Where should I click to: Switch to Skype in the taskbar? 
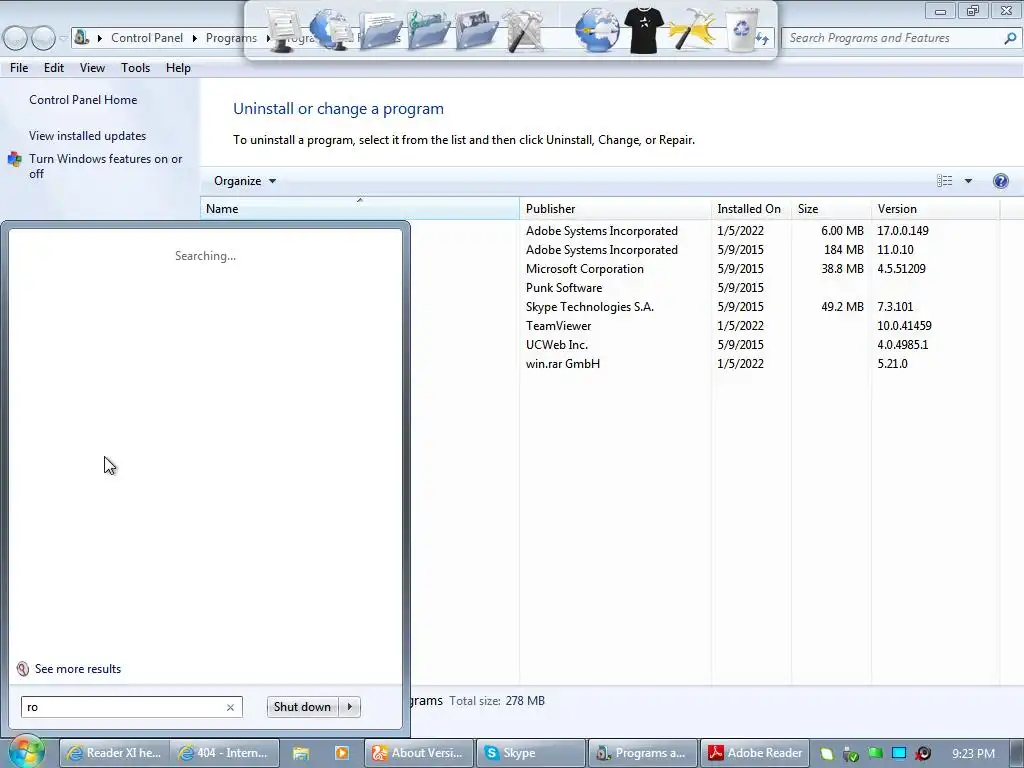pos(530,753)
